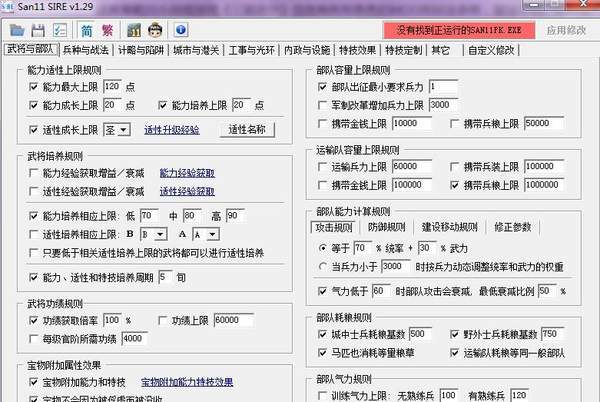The width and height of the screenshot is (600, 402).
Task: Select the 特技效果 tab
Action: pyautogui.click(x=357, y=50)
